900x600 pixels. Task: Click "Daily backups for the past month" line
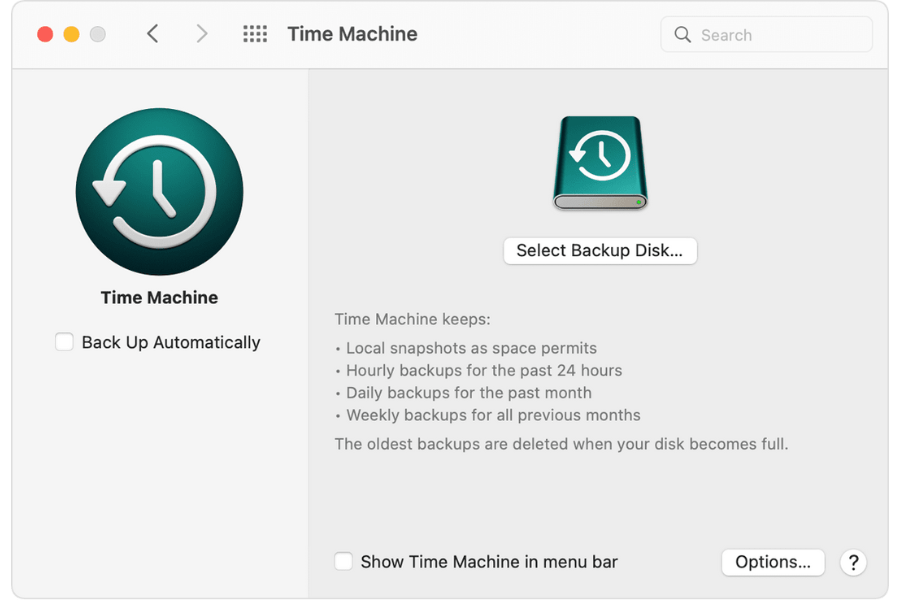(x=468, y=393)
